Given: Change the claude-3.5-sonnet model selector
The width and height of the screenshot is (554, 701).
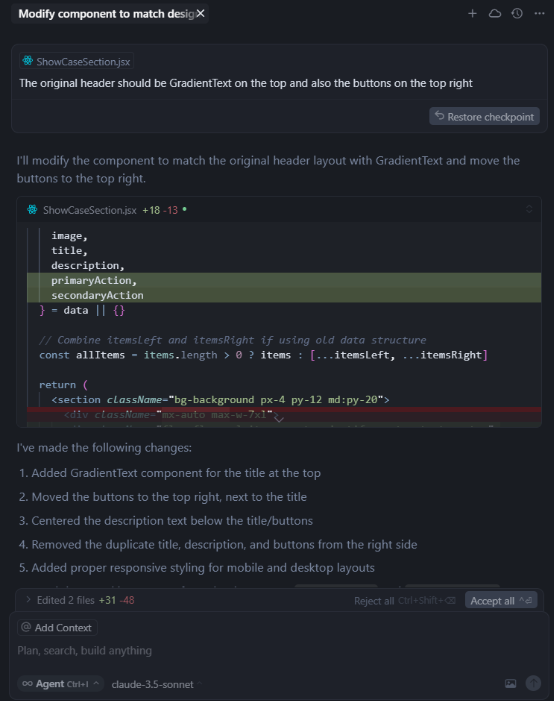Looking at the screenshot, I should point(156,684).
